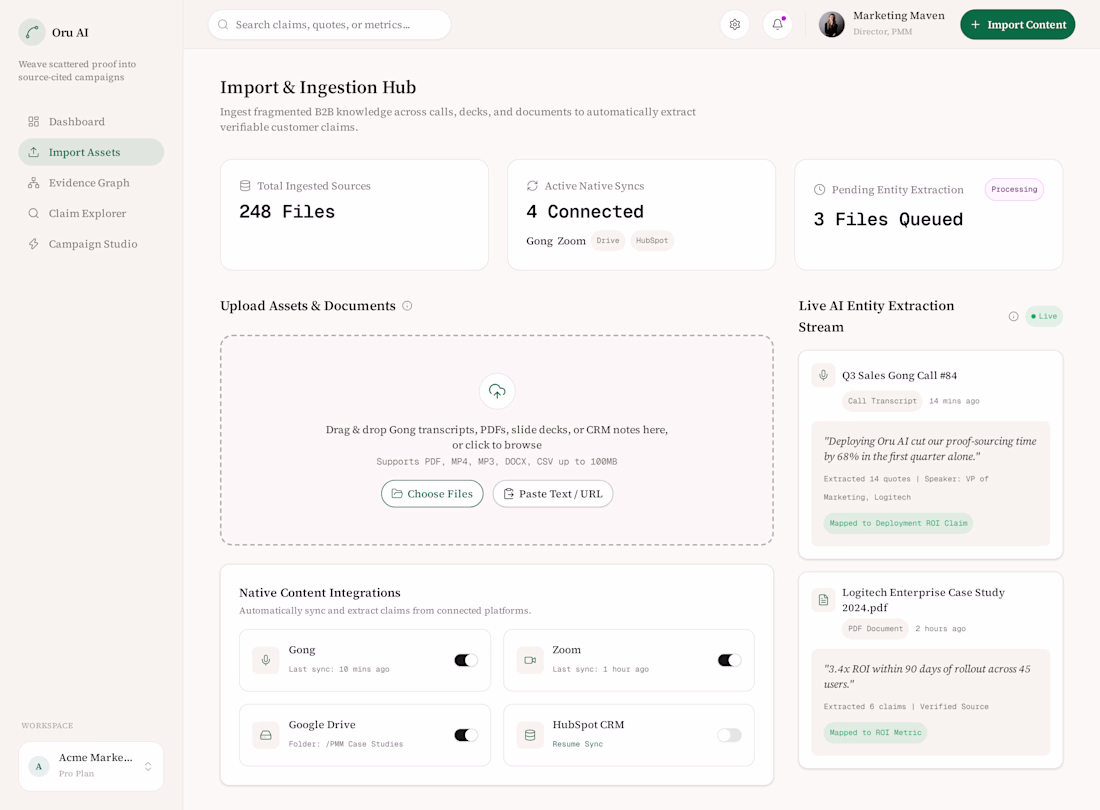Image resolution: width=1100 pixels, height=810 pixels.
Task: Click the Google Drive icon
Action: click(x=266, y=735)
